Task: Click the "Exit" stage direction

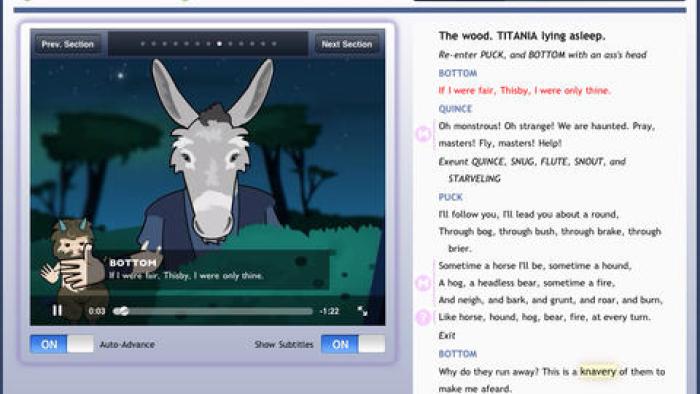Action: click(x=447, y=336)
